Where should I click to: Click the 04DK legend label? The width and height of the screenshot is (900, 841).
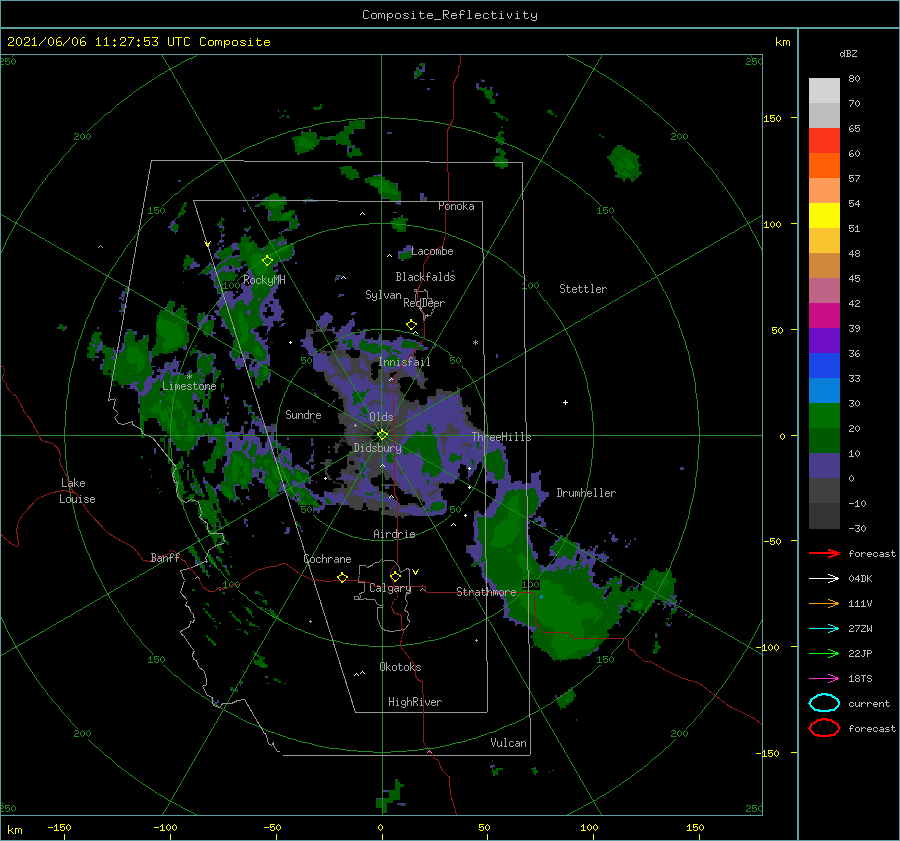(x=860, y=579)
